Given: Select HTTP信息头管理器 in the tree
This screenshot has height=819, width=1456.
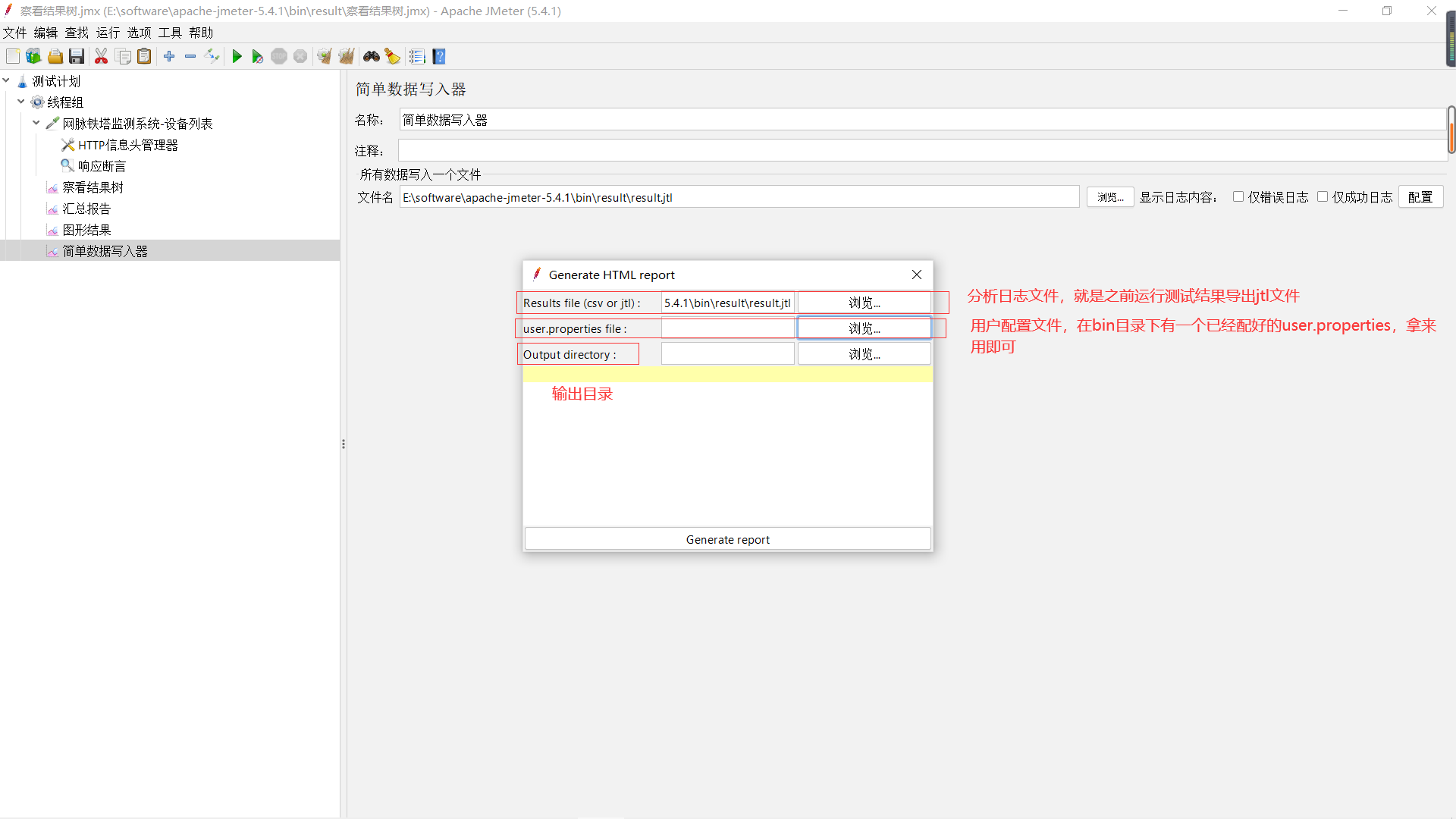Looking at the screenshot, I should (x=127, y=145).
